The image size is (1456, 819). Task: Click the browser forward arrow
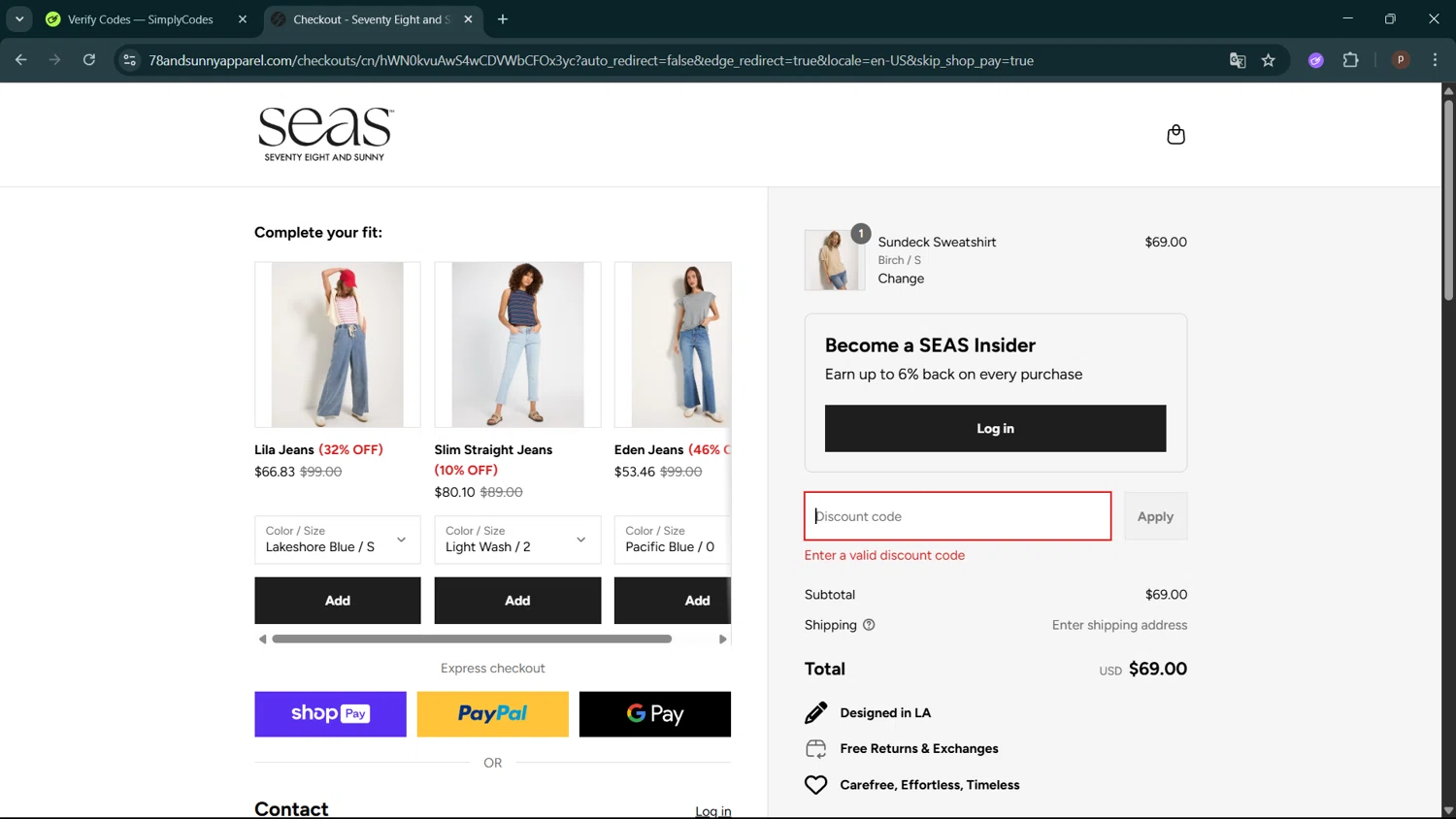54,60
